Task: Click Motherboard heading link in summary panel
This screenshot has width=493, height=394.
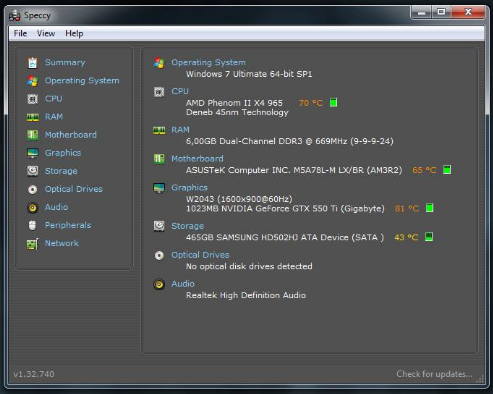Action: click(x=197, y=158)
